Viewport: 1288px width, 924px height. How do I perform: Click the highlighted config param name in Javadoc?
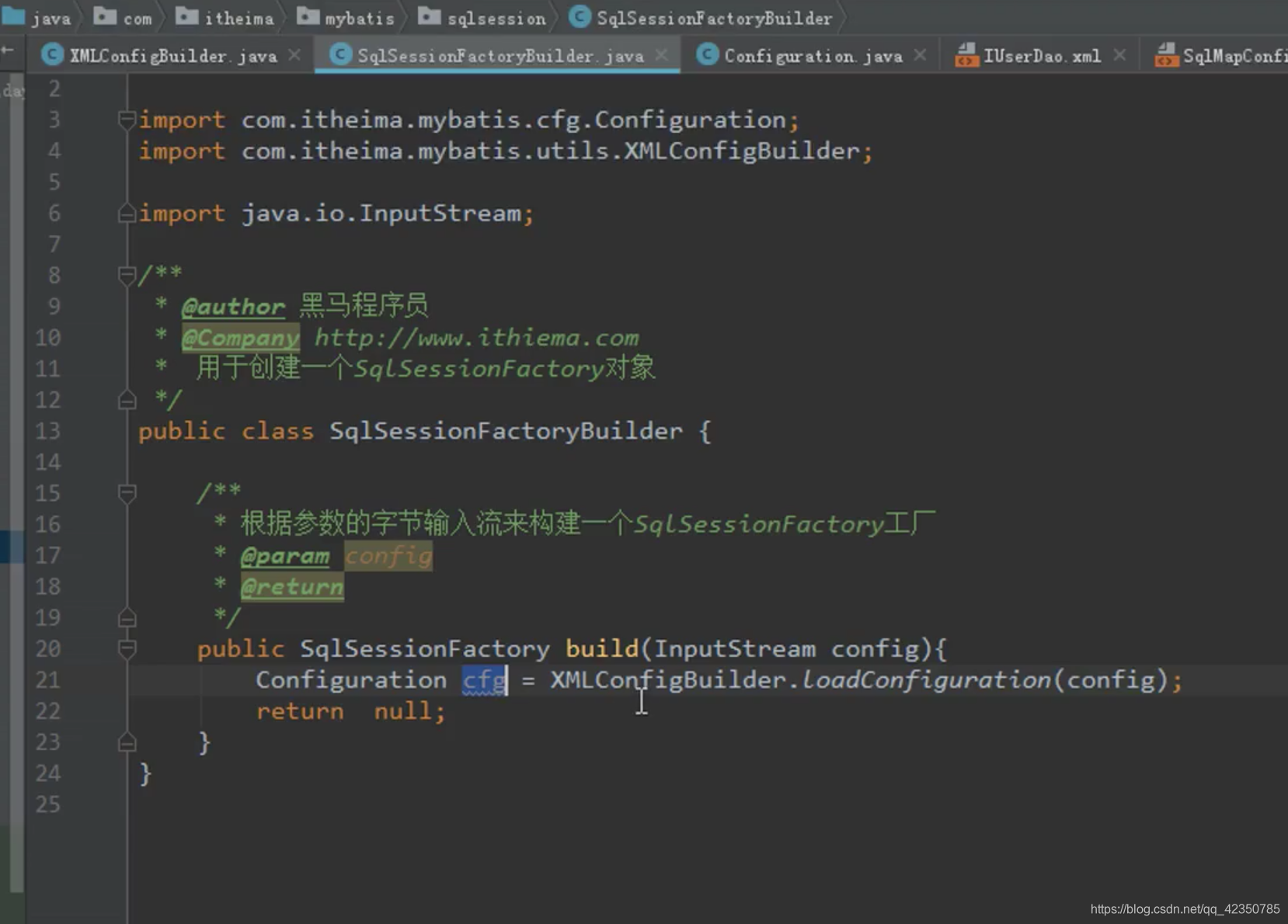(388, 556)
